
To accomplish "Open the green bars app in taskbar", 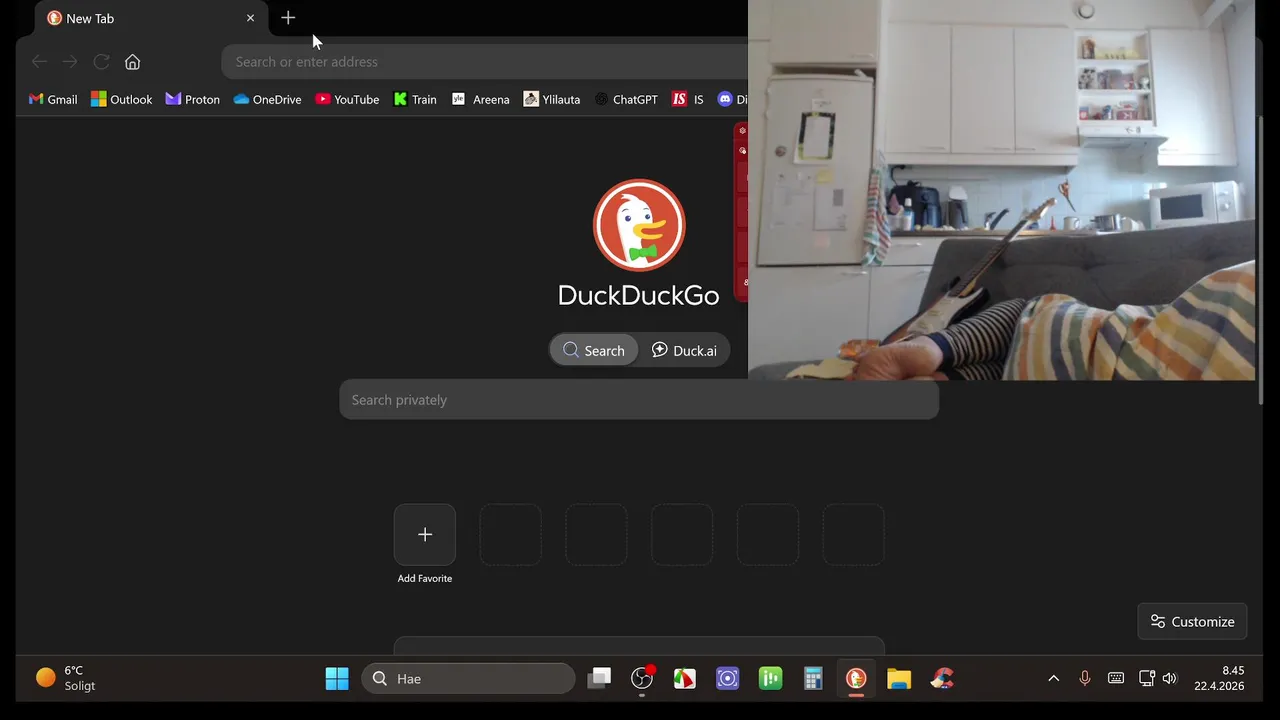I will point(770,679).
